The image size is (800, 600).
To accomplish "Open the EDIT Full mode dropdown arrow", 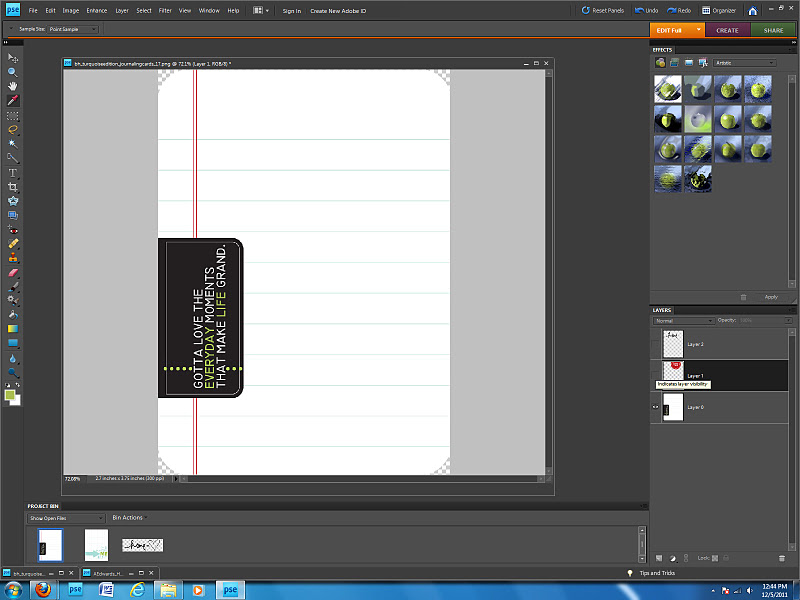I will (x=698, y=30).
